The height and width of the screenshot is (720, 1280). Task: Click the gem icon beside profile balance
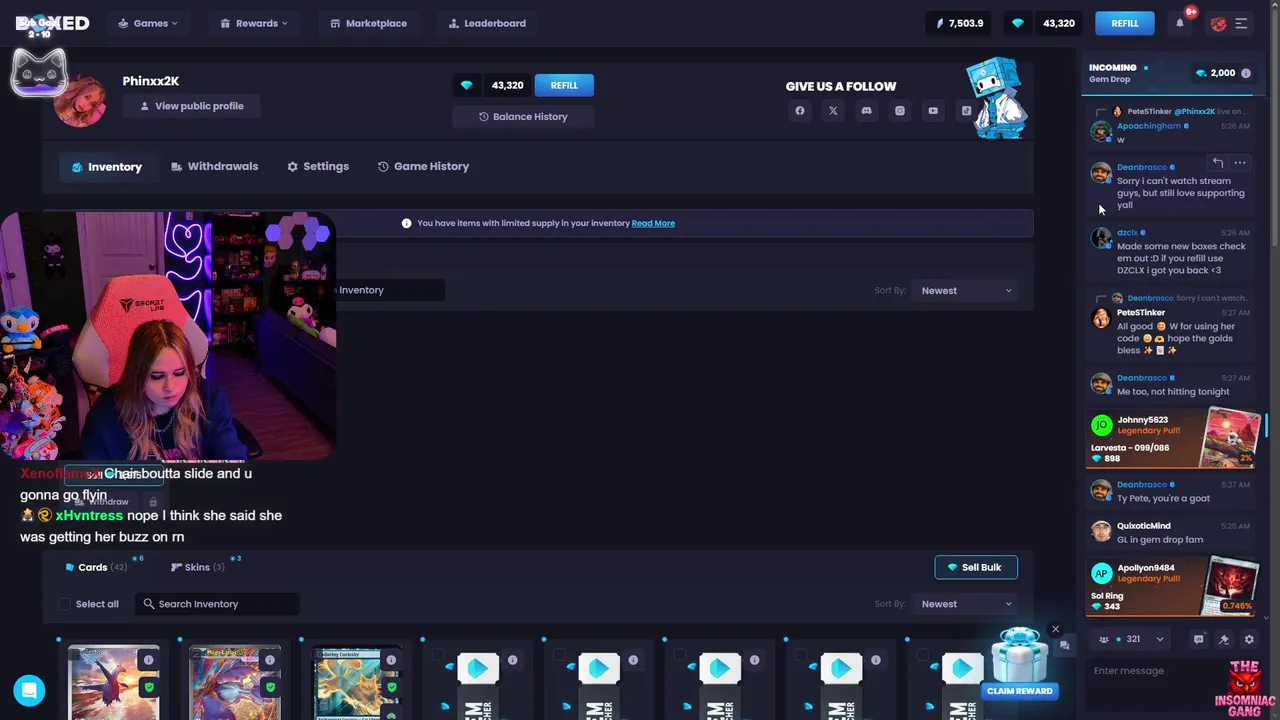466,85
